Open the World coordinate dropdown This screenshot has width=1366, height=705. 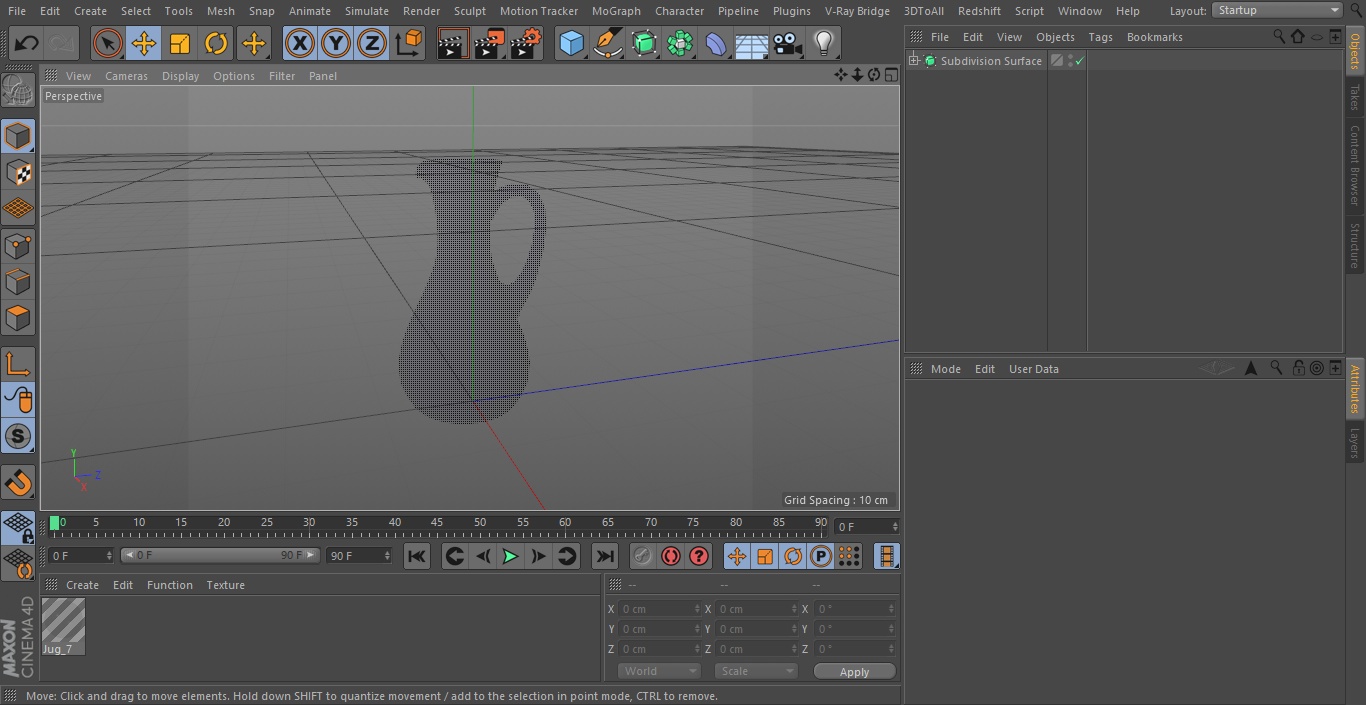click(x=659, y=671)
